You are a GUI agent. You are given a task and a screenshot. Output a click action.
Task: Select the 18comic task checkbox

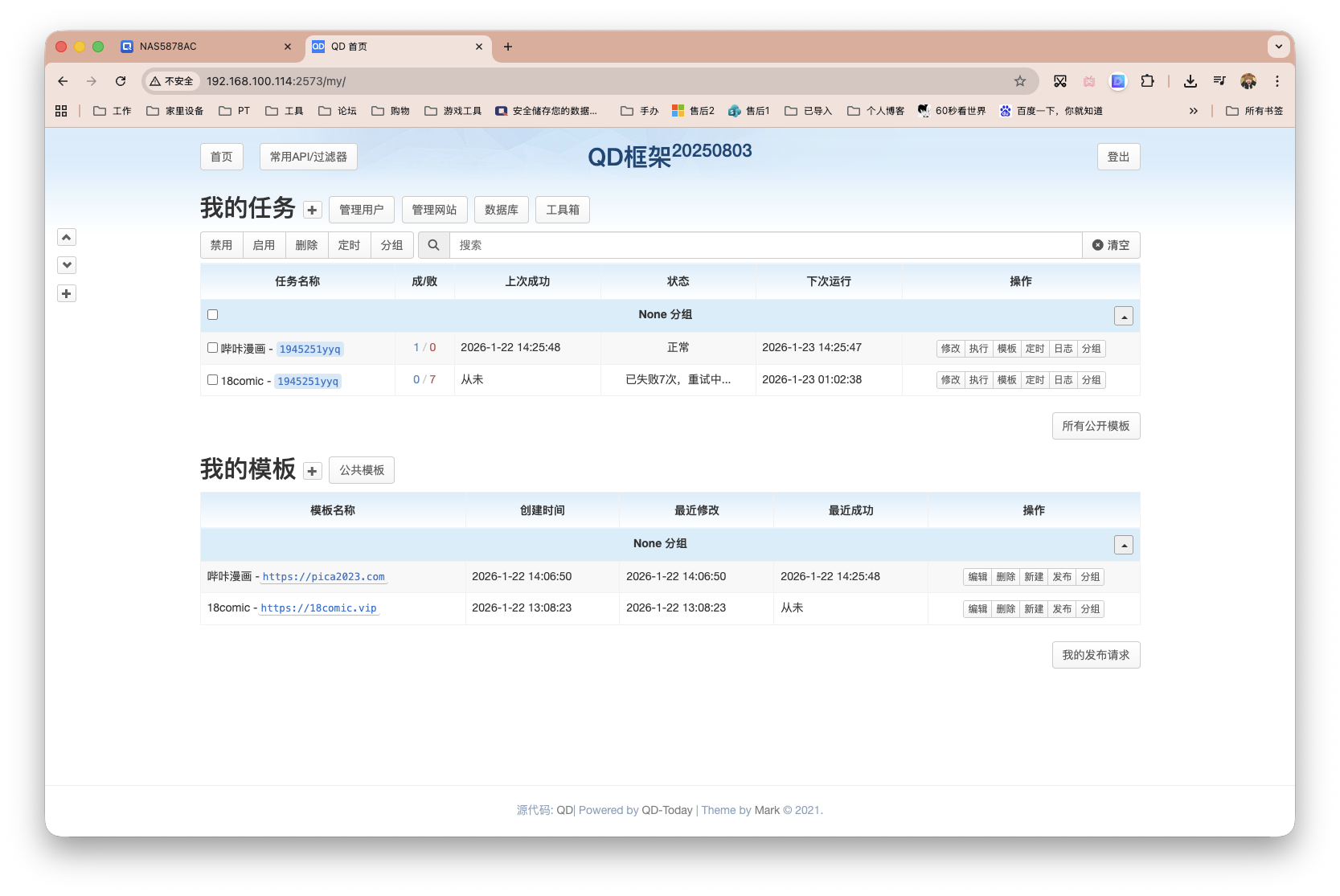coord(212,379)
